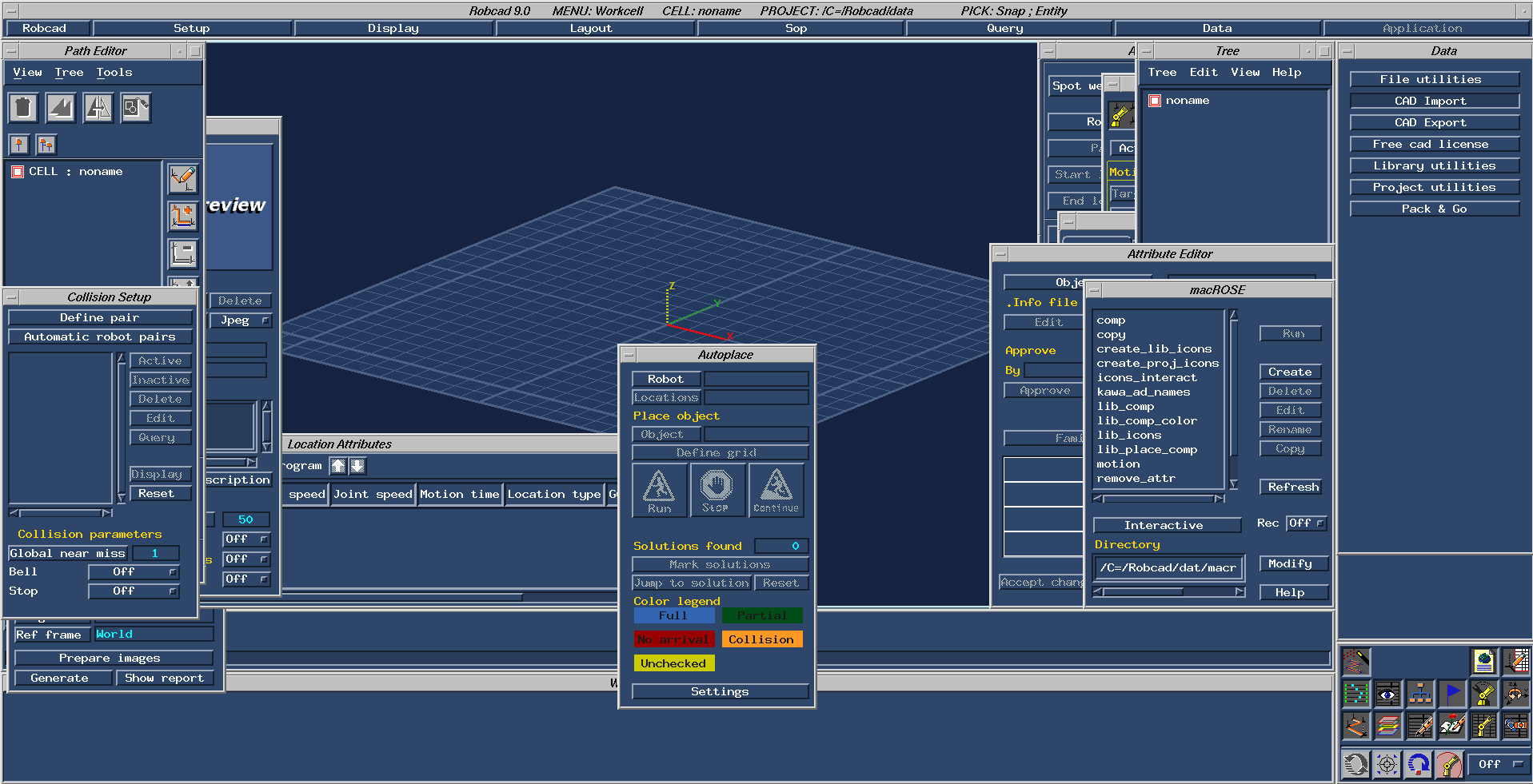The width and height of the screenshot is (1533, 784).
Task: Click the trash can icon in Path Editor
Action: pos(23,107)
